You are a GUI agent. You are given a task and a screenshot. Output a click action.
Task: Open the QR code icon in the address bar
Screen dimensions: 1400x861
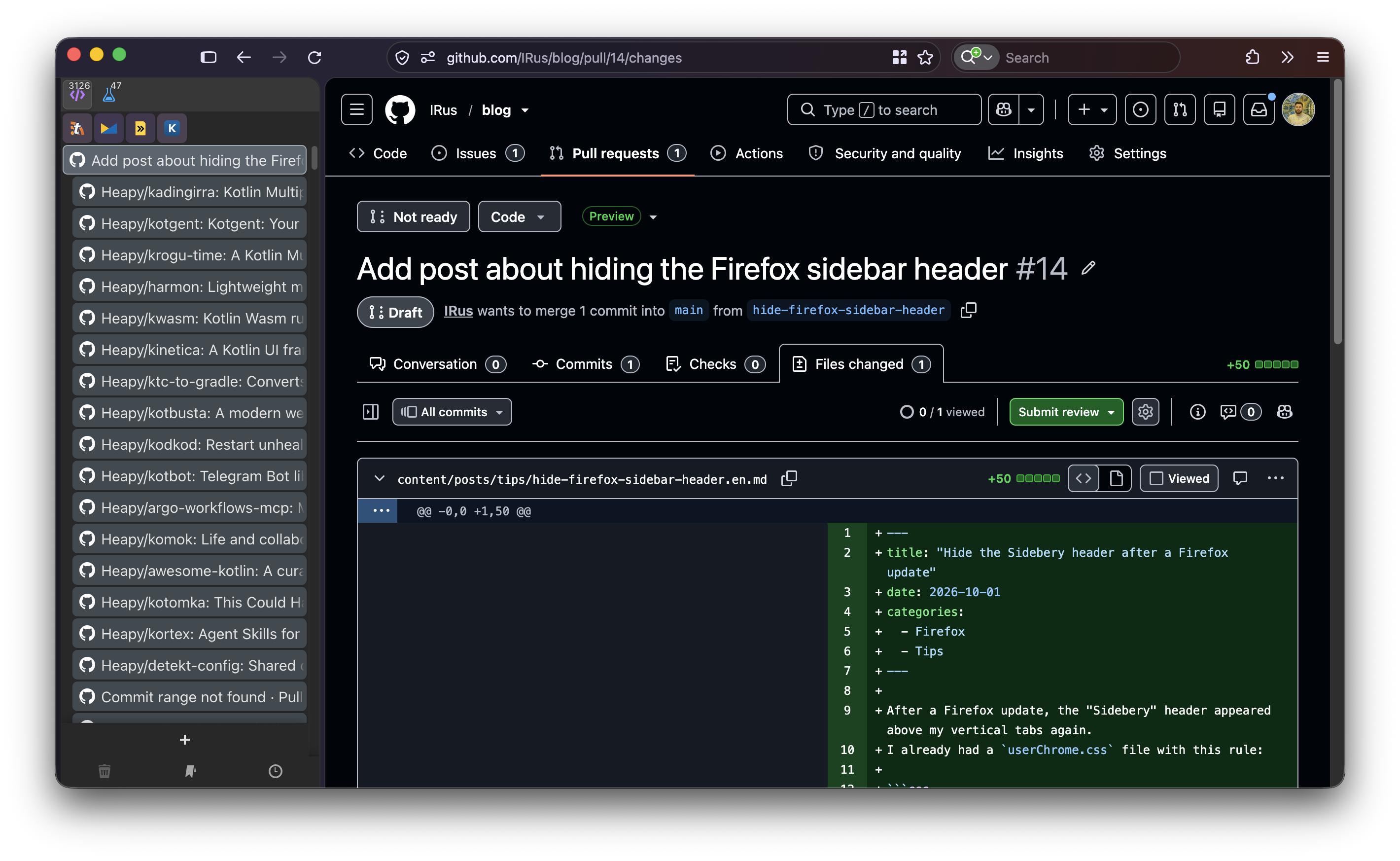tap(899, 58)
